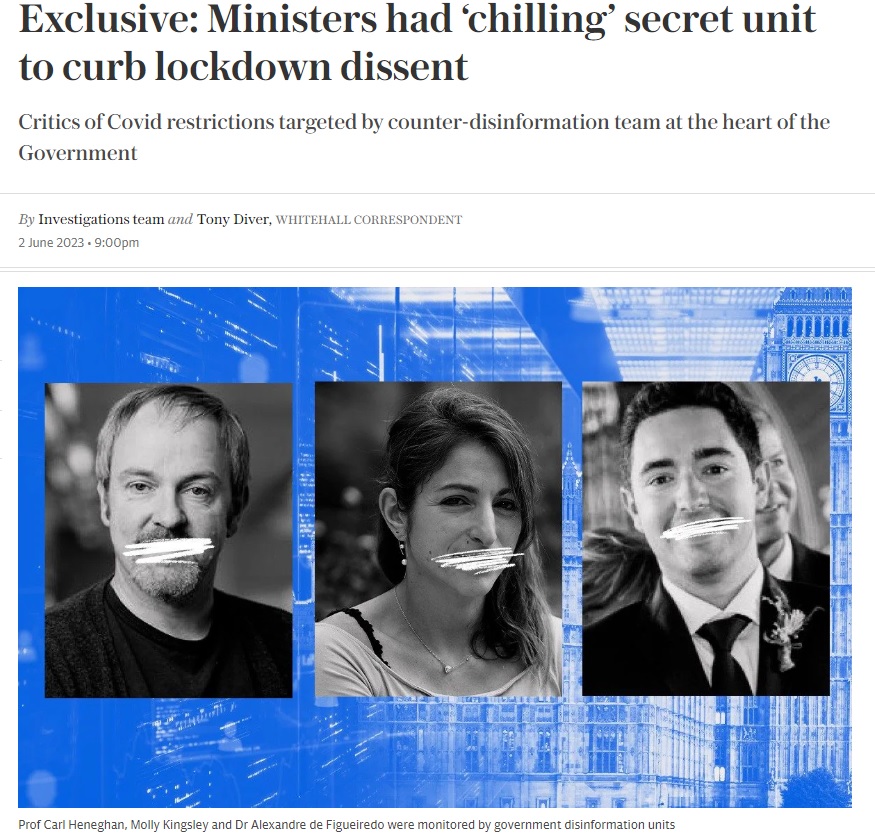Click white scribble over the woman's mouth
The height and width of the screenshot is (833, 875).
(x=477, y=560)
